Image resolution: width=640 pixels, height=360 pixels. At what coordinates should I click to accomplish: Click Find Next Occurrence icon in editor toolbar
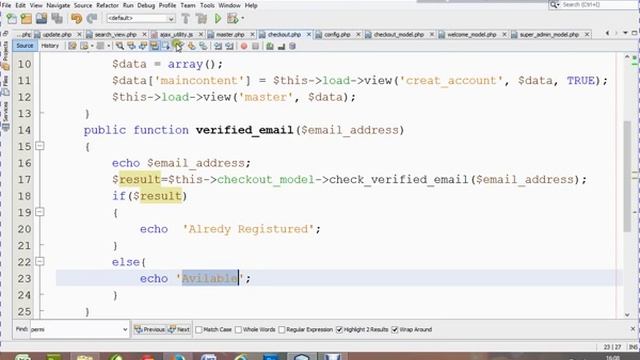click(143, 46)
